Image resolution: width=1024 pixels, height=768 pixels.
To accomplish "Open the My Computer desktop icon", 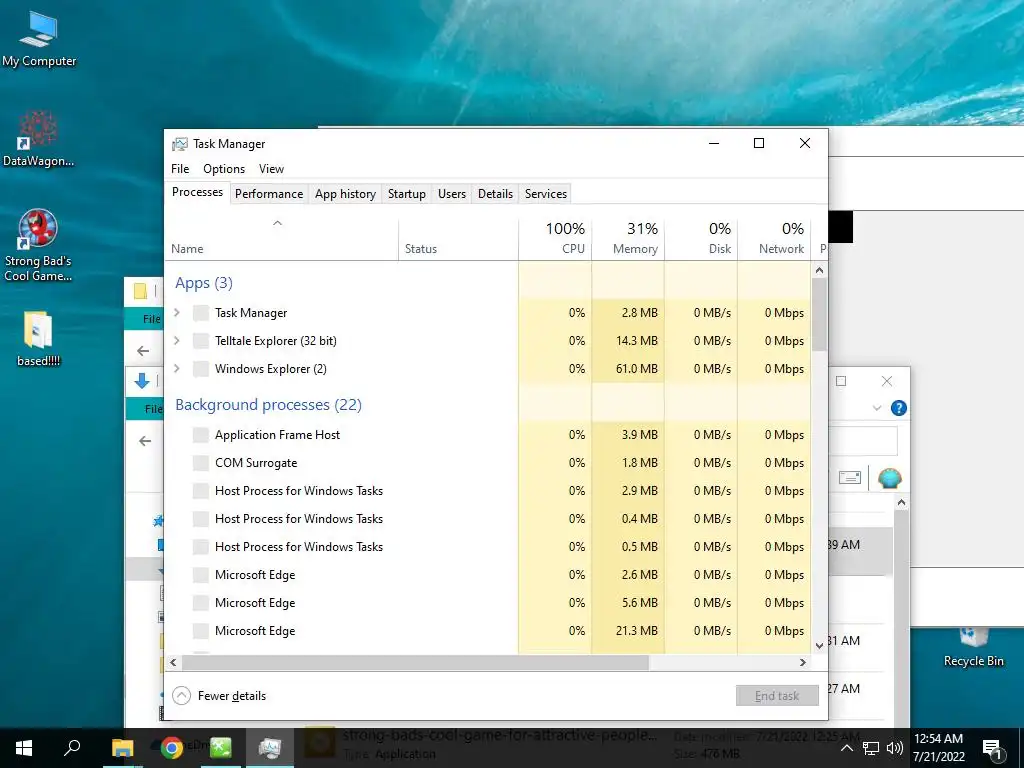I will (39, 39).
